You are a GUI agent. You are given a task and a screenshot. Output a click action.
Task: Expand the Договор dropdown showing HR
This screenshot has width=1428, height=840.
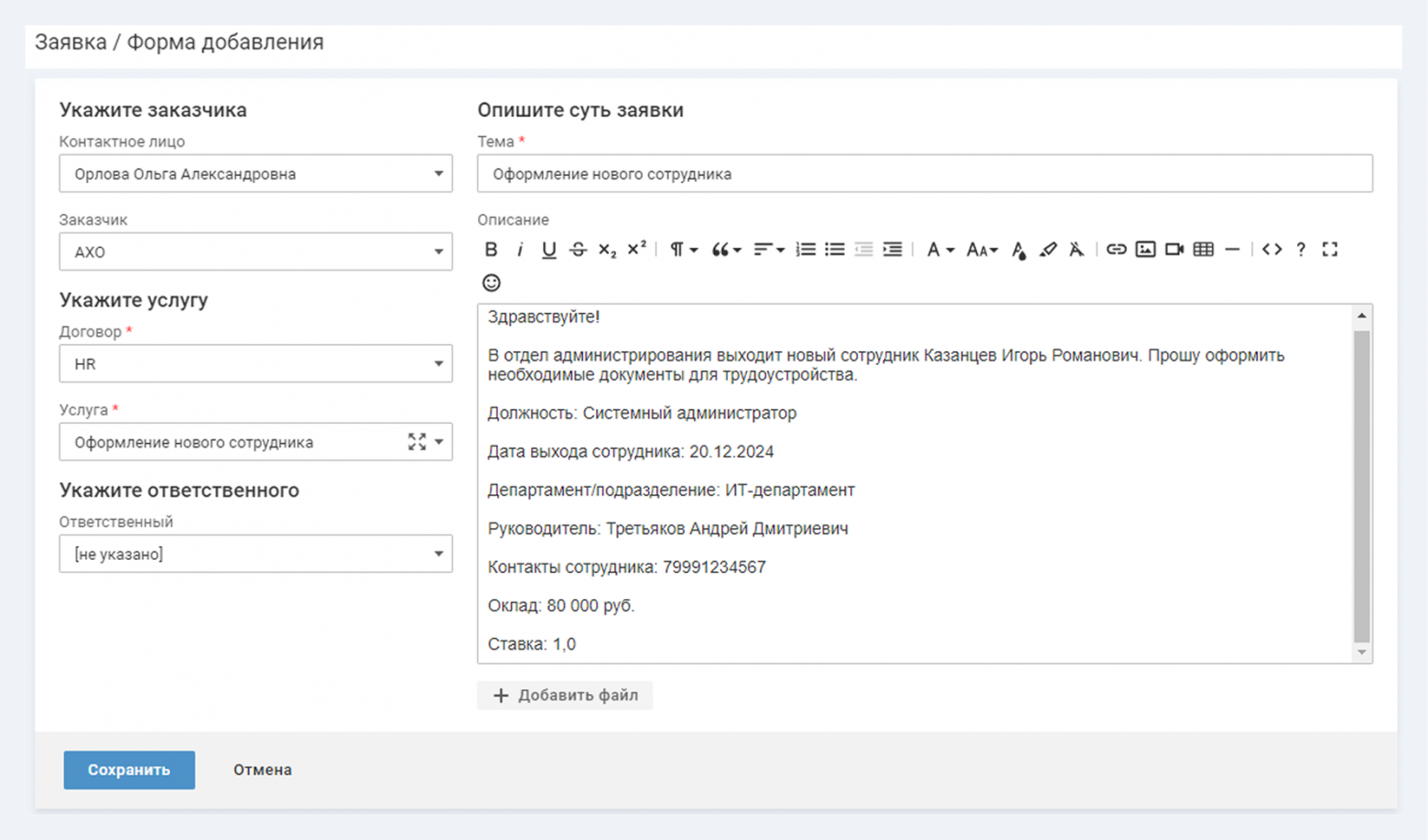[x=255, y=364]
